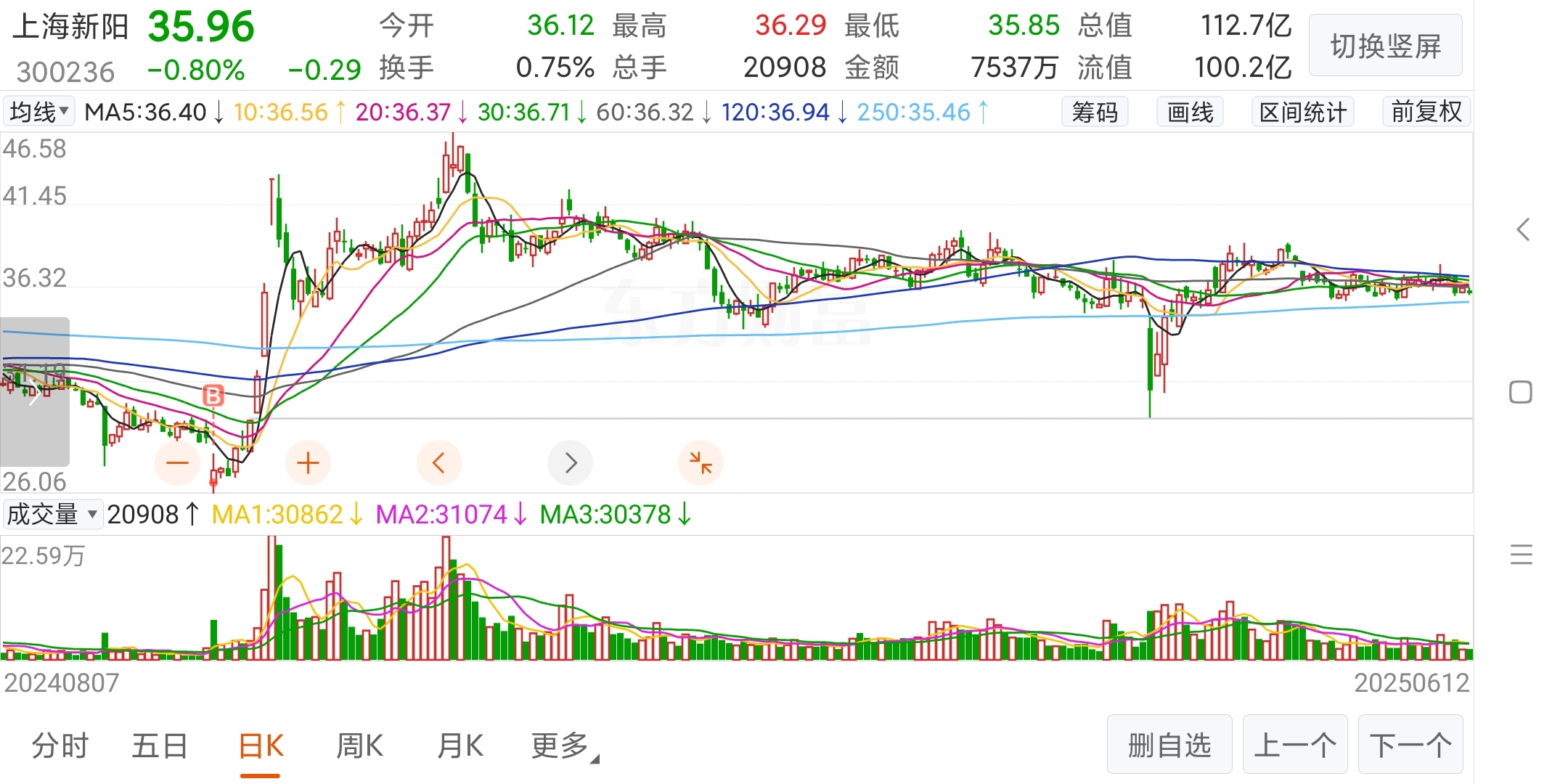
Task: Switch to the 月K tab
Action: 460,746
